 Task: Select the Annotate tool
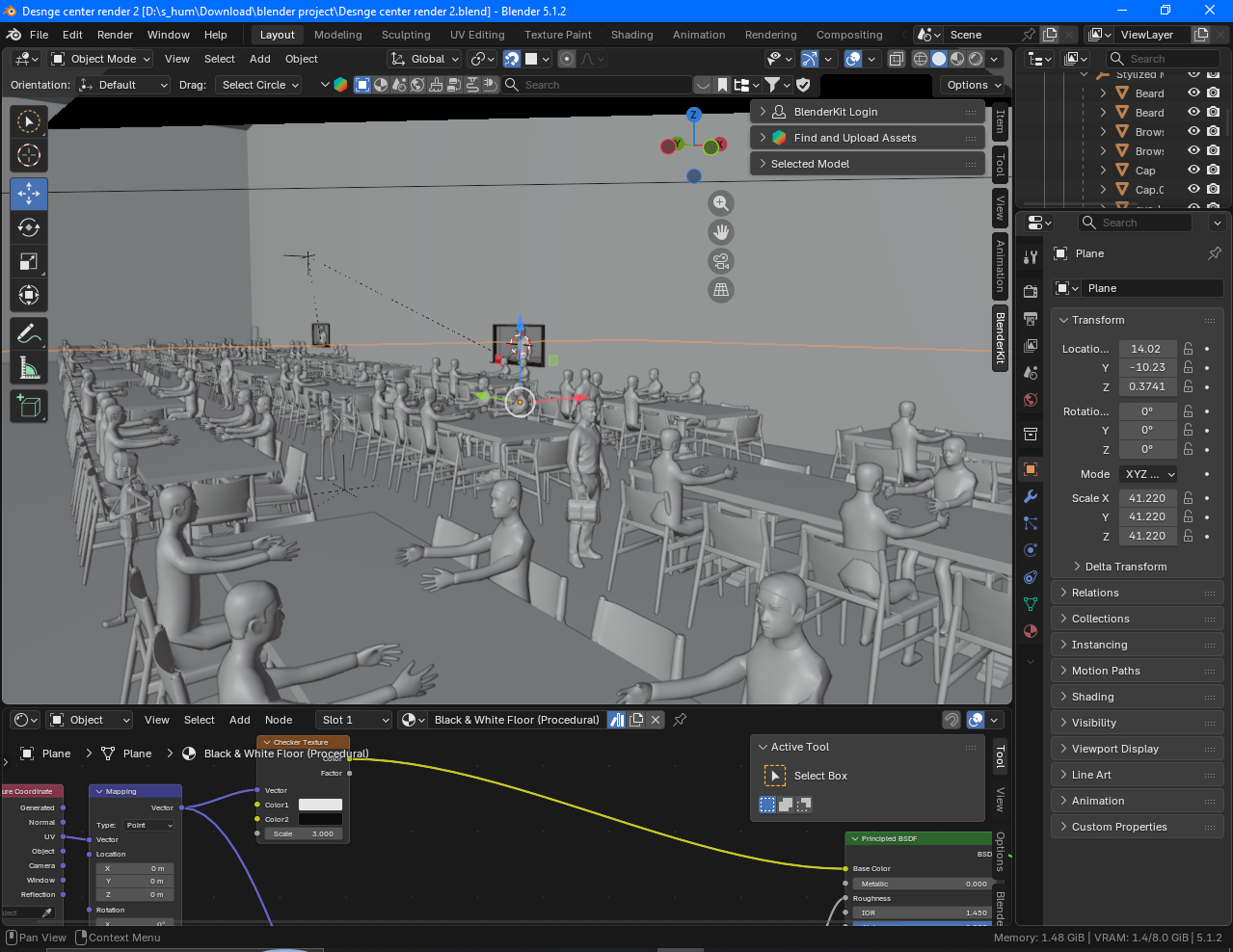tap(29, 333)
